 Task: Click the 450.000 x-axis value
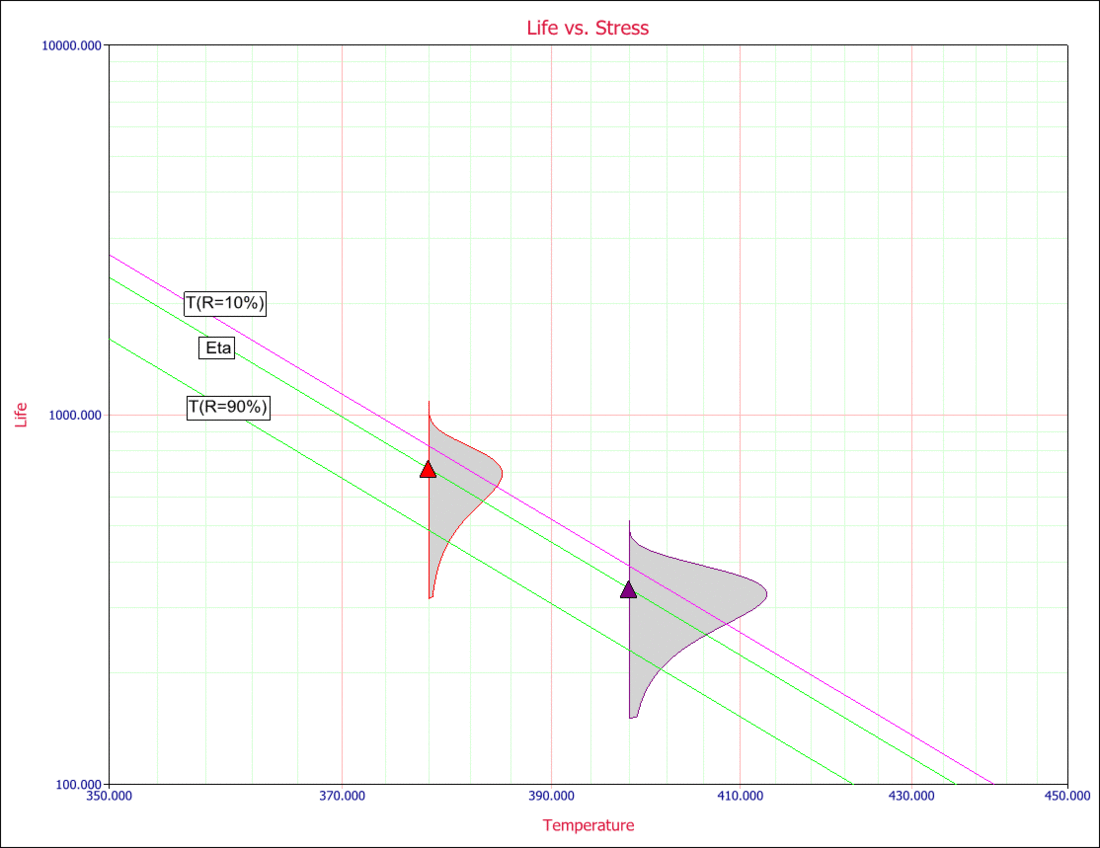pyautogui.click(x=1068, y=795)
